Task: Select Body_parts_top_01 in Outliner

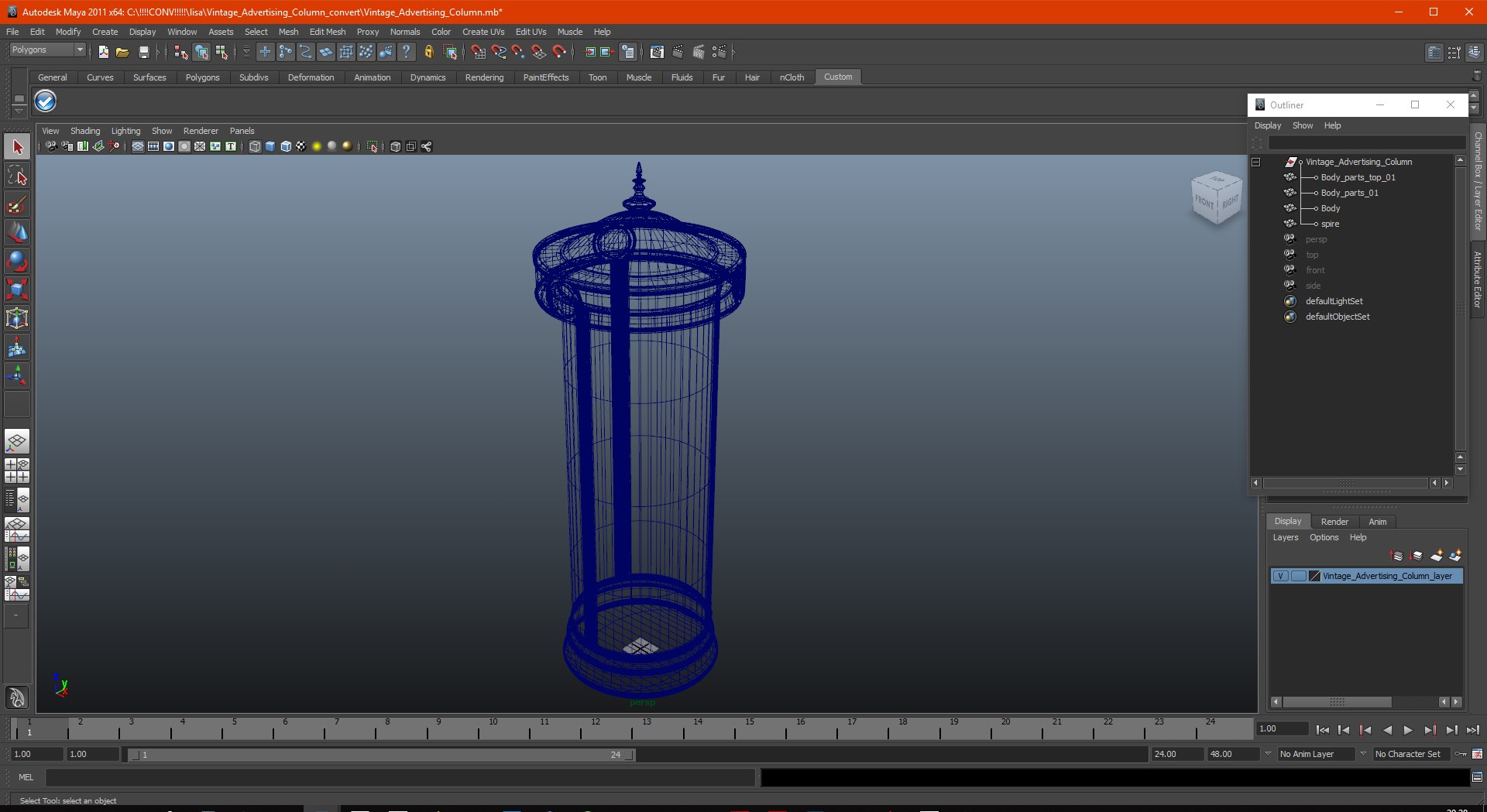Action: pos(1358,177)
